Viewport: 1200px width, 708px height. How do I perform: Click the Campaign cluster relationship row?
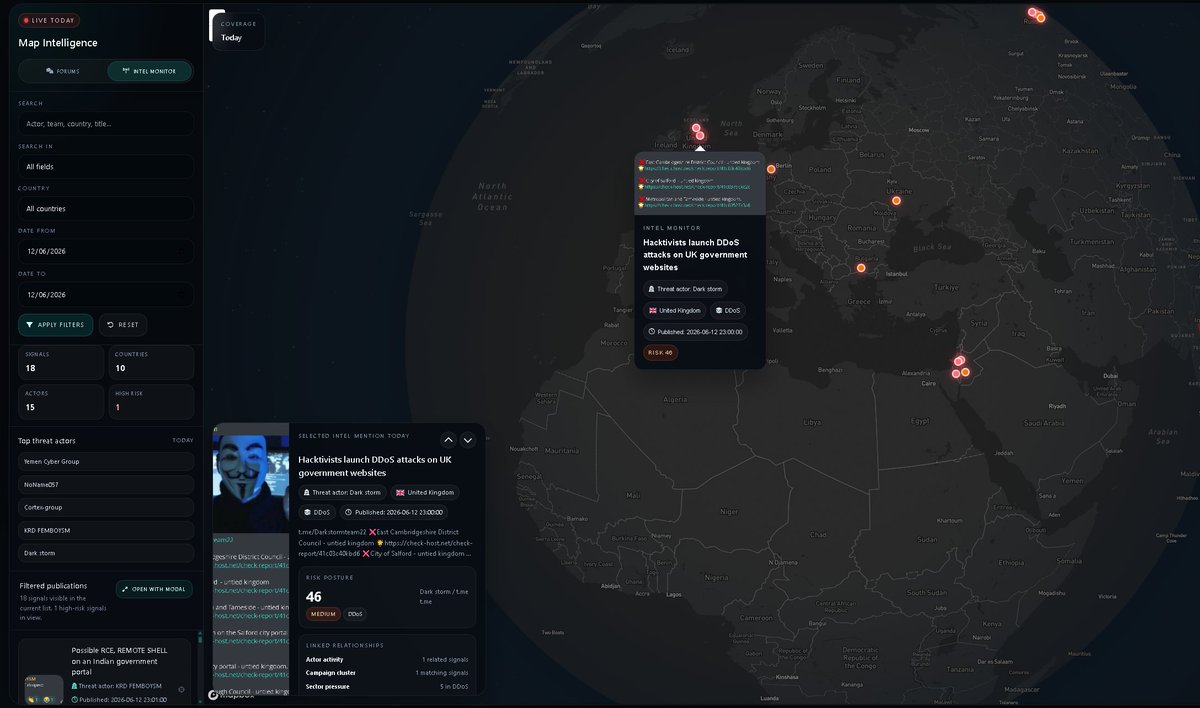pyautogui.click(x=386, y=673)
